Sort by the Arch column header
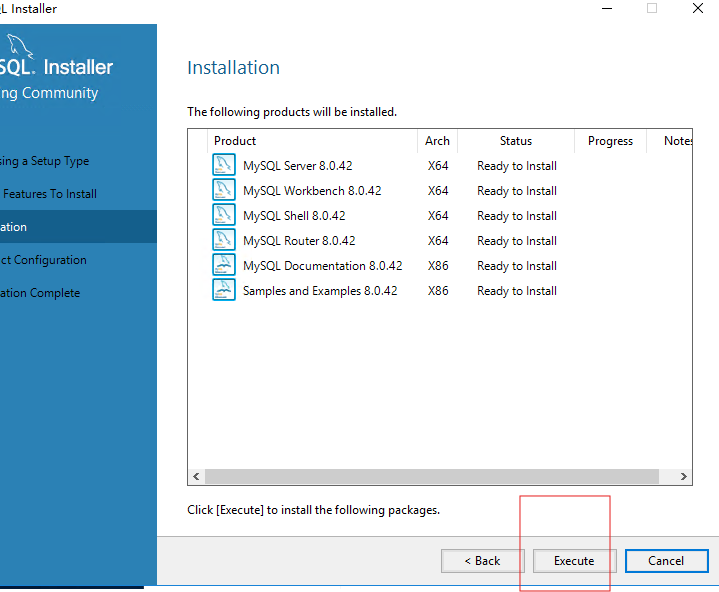The image size is (719, 592). (437, 141)
